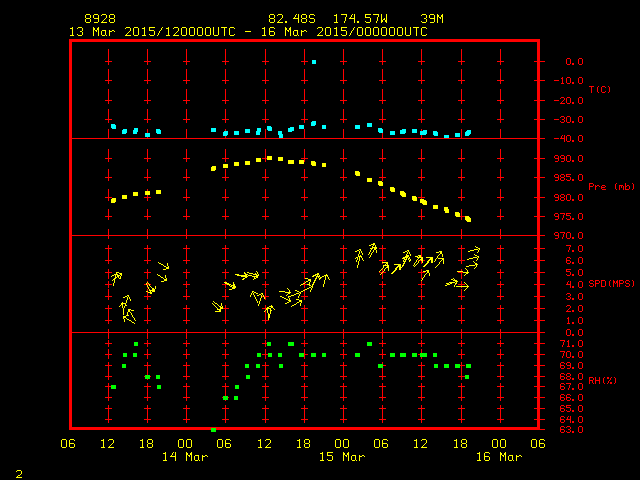Image resolution: width=640 pixels, height=480 pixels.
Task: Click the start date 13 Mar 2015/120000UTC
Action: (150, 31)
